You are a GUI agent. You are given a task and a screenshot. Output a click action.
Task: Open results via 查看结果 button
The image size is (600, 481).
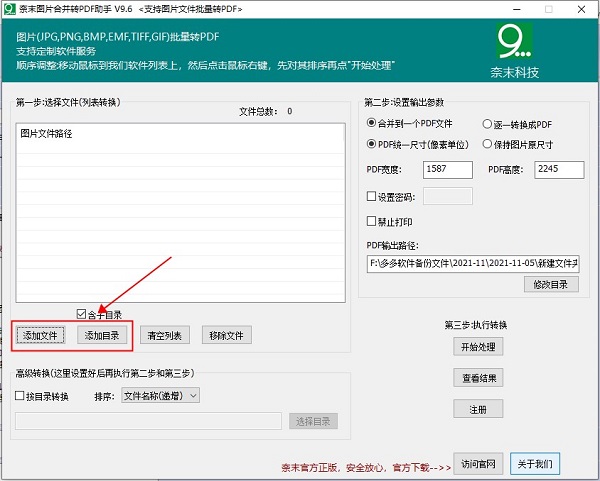(x=478, y=378)
